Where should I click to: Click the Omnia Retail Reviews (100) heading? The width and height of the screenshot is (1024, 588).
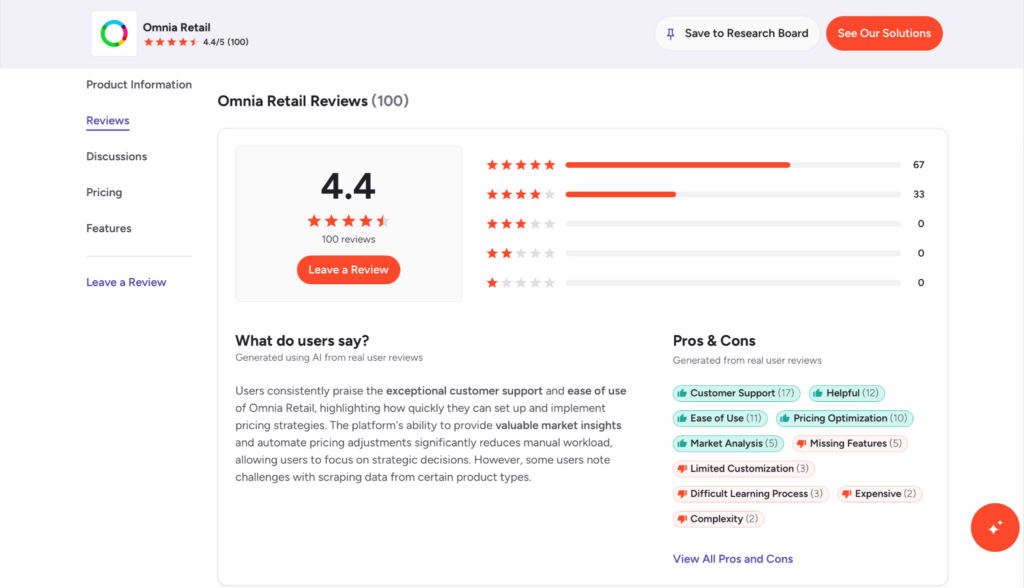tap(313, 101)
